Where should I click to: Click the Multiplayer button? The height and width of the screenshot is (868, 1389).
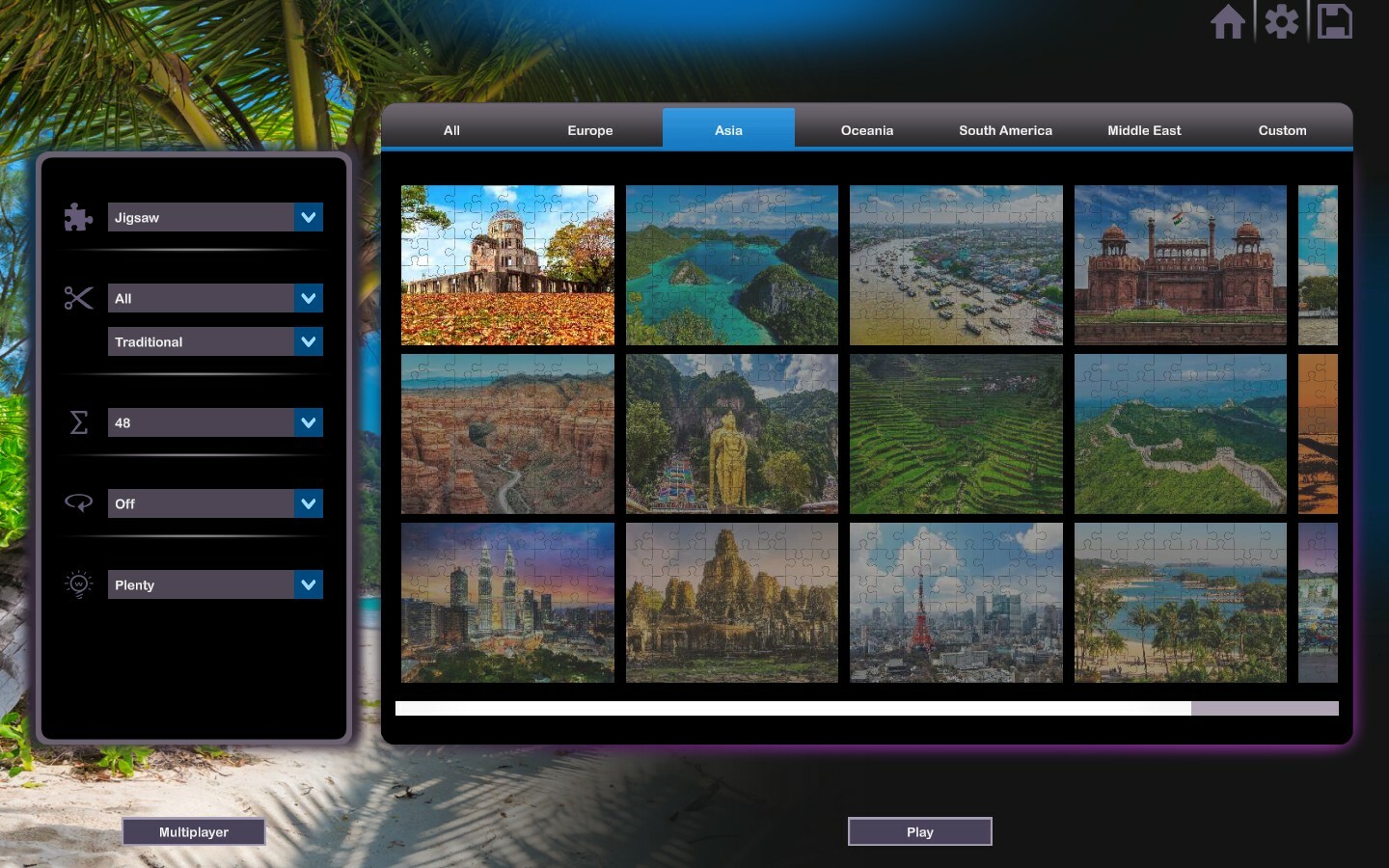click(193, 831)
